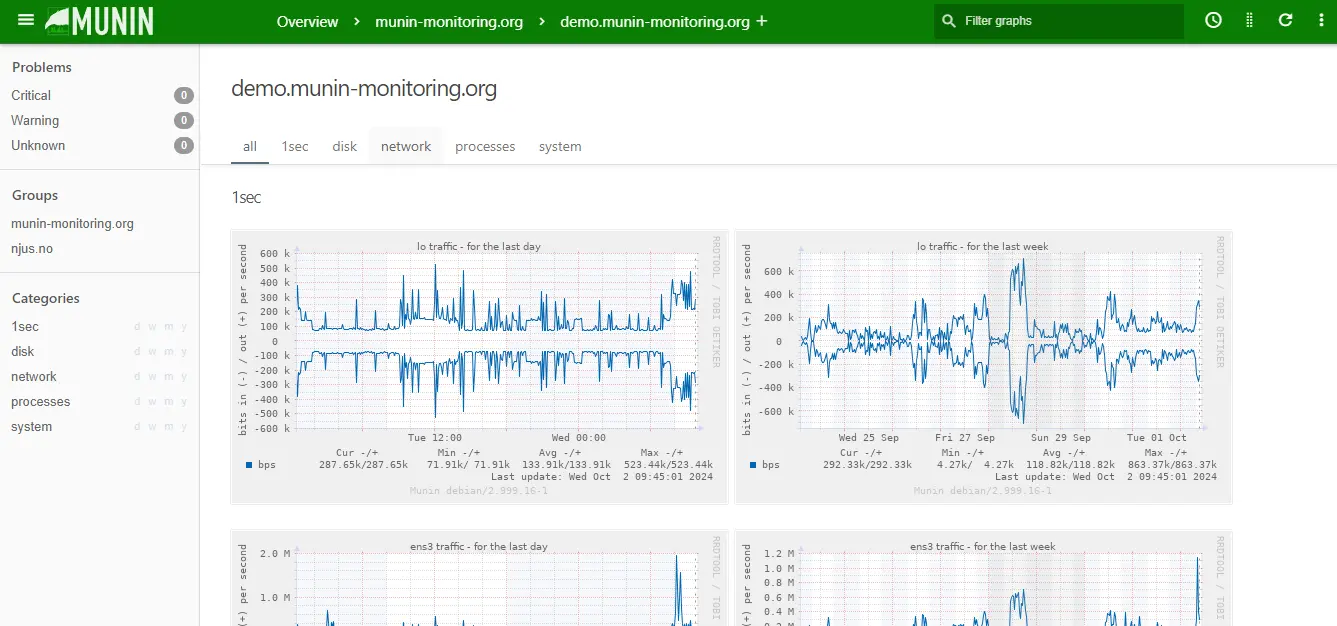Open the system category in the sidebar
Viewport: 1337px width, 626px height.
click(x=32, y=427)
